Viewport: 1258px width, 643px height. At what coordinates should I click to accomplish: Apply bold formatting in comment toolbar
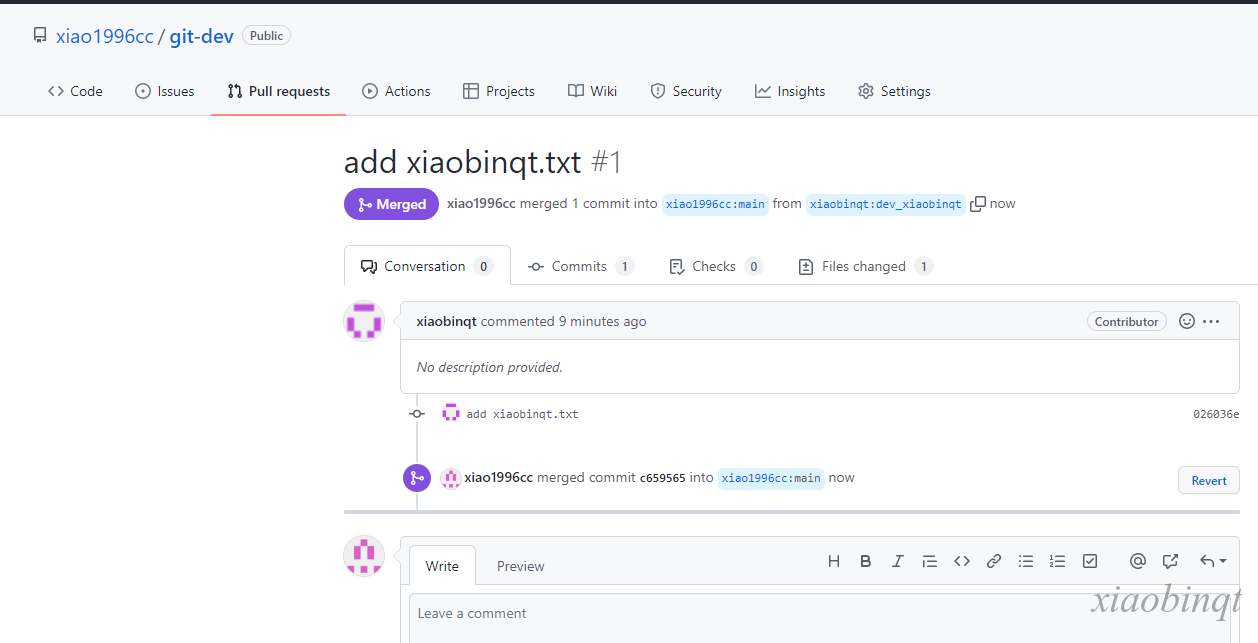click(866, 561)
